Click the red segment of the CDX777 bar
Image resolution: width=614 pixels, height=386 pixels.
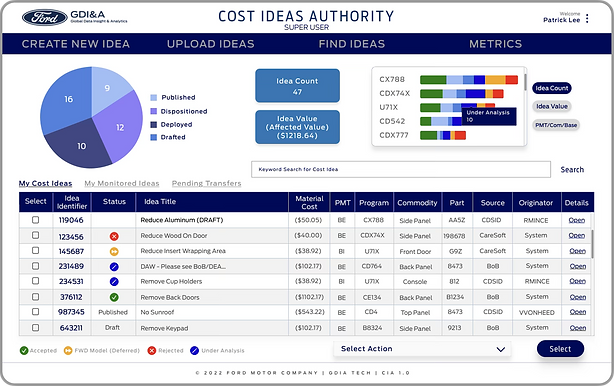pyautogui.click(x=460, y=135)
